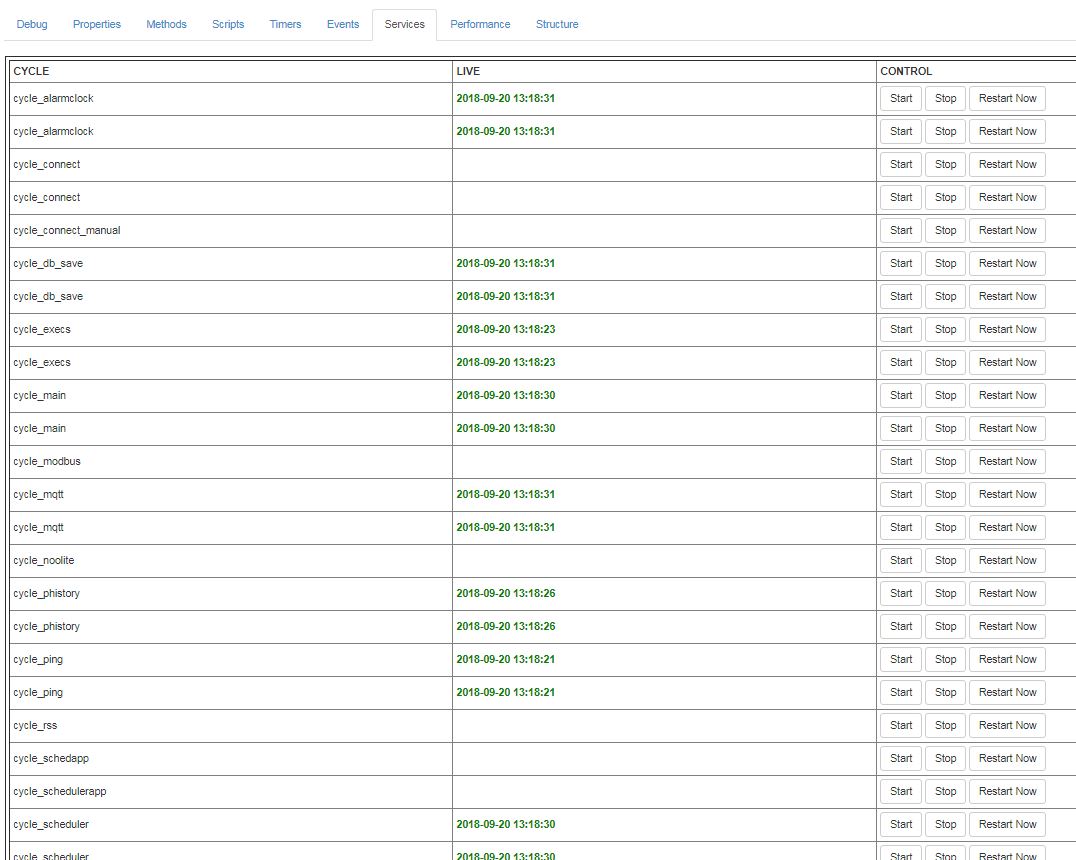1076x860 pixels.
Task: Click Restart Now for cycle_rss
Action: 1007,725
